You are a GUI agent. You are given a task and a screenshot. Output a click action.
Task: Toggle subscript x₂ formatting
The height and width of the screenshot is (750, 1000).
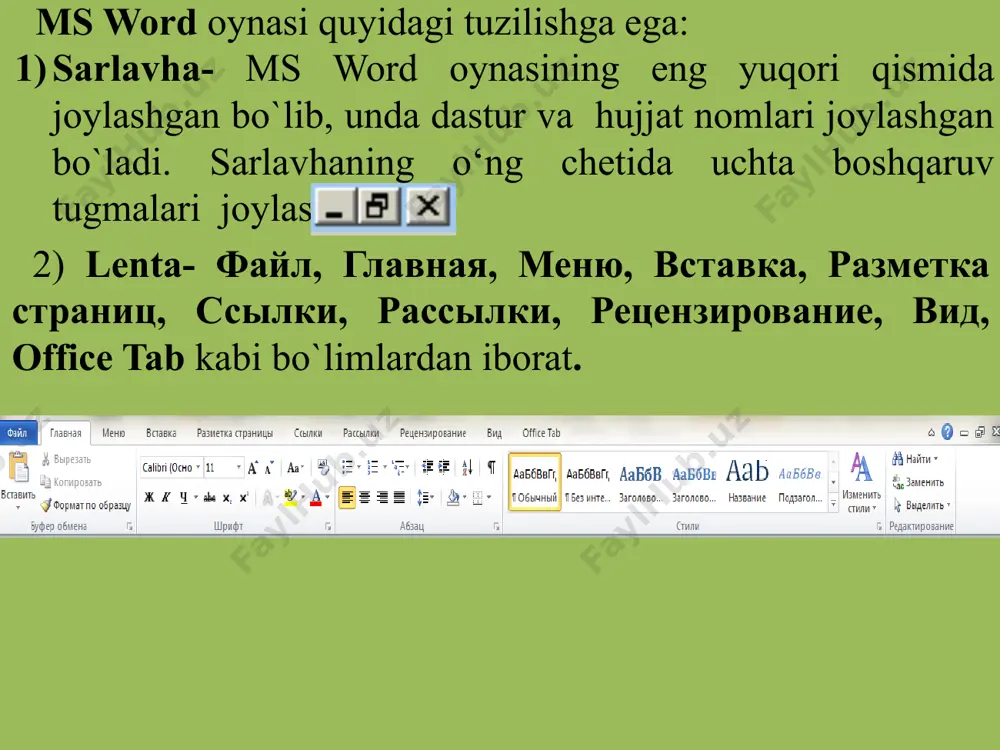coord(227,498)
